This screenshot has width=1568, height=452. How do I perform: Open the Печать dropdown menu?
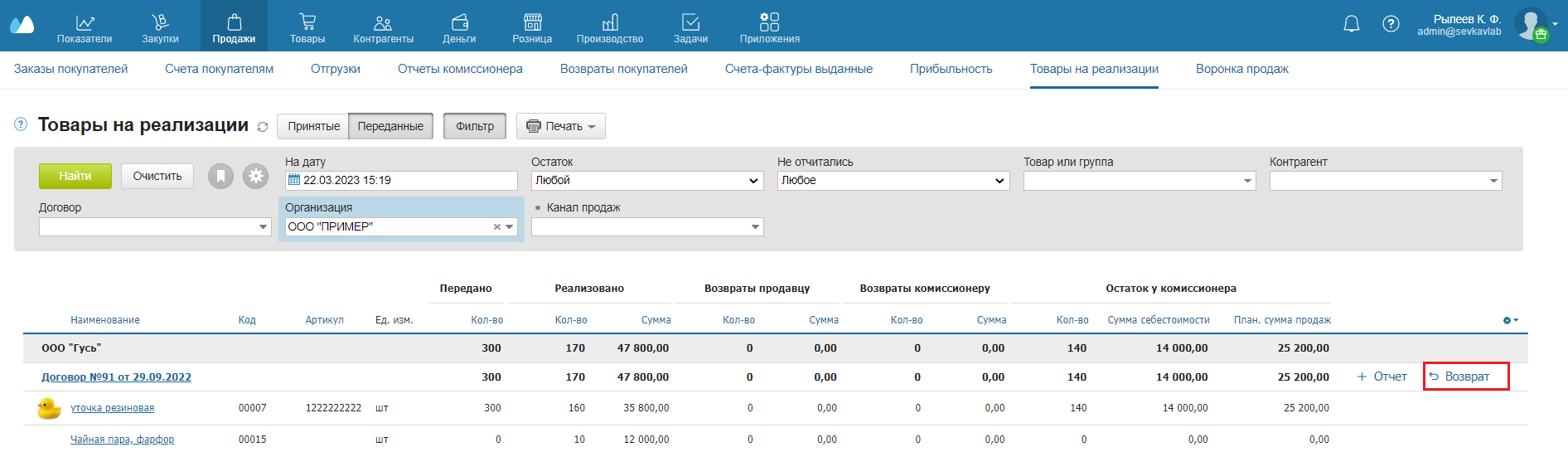(561, 126)
